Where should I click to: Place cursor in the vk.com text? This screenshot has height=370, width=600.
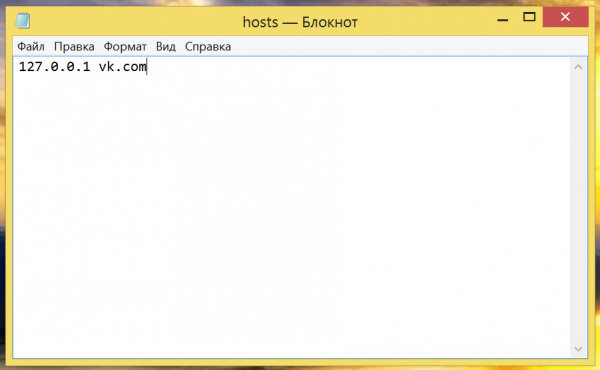pos(122,67)
